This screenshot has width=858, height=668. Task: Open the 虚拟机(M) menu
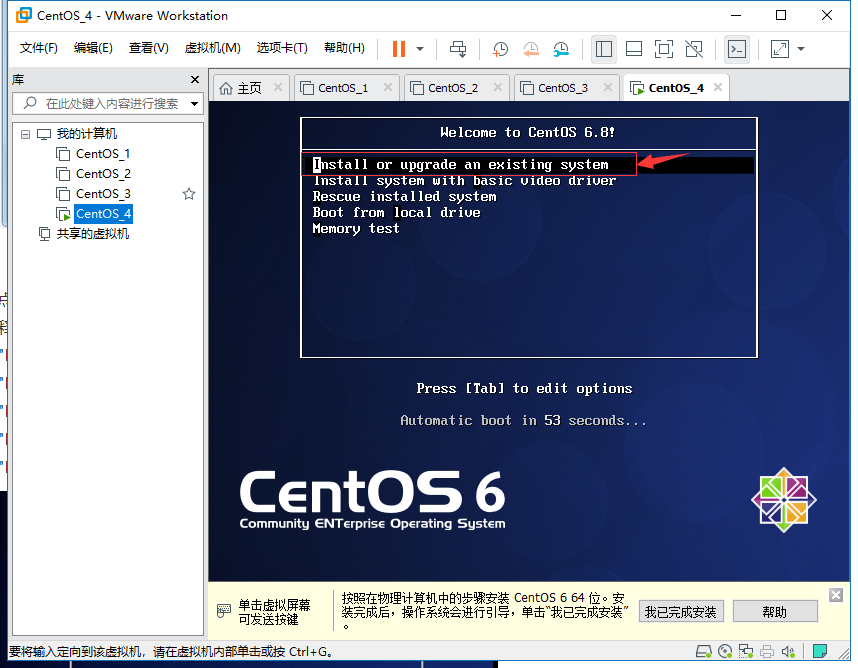212,48
